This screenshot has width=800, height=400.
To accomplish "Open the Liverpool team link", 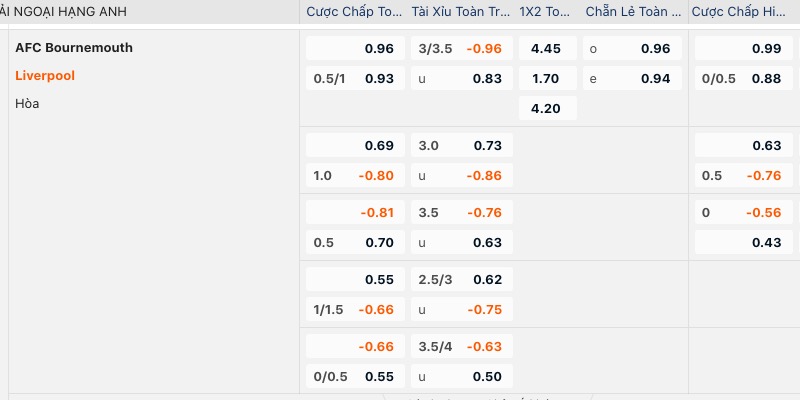I will [x=45, y=76].
